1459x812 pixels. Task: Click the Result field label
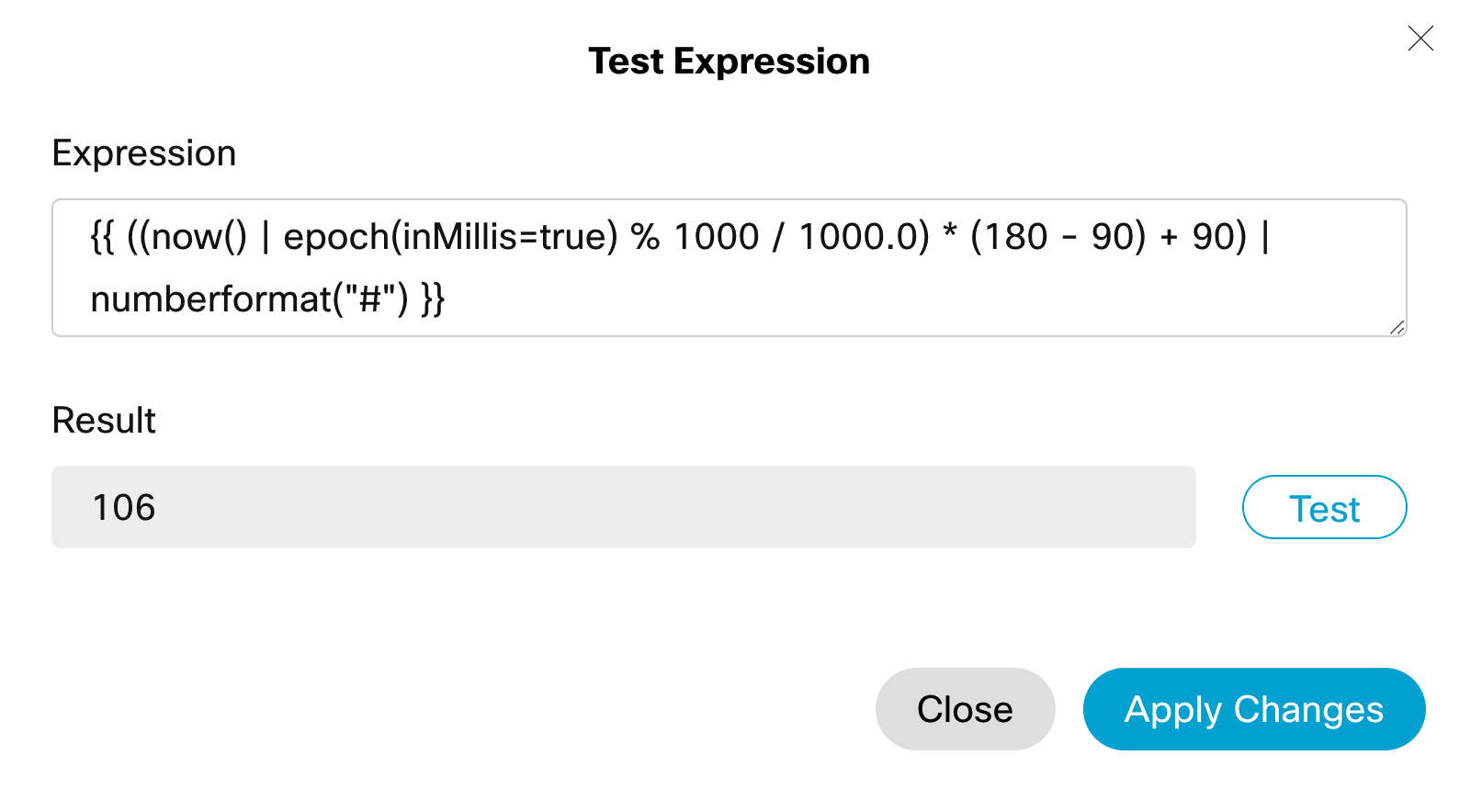[x=104, y=421]
